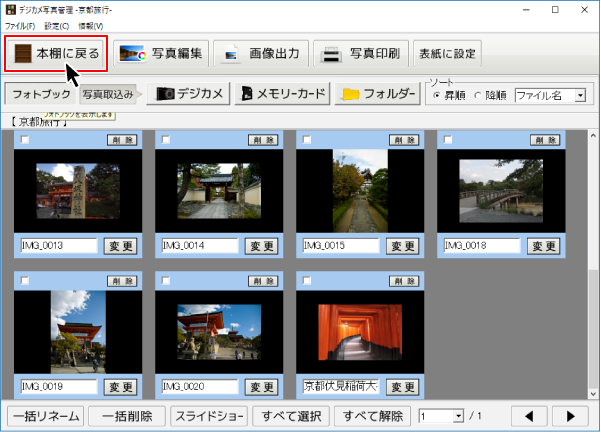Image resolution: width=601 pixels, height=432 pixels.
Task: Open the 設定(C) menu
Action: [57, 26]
